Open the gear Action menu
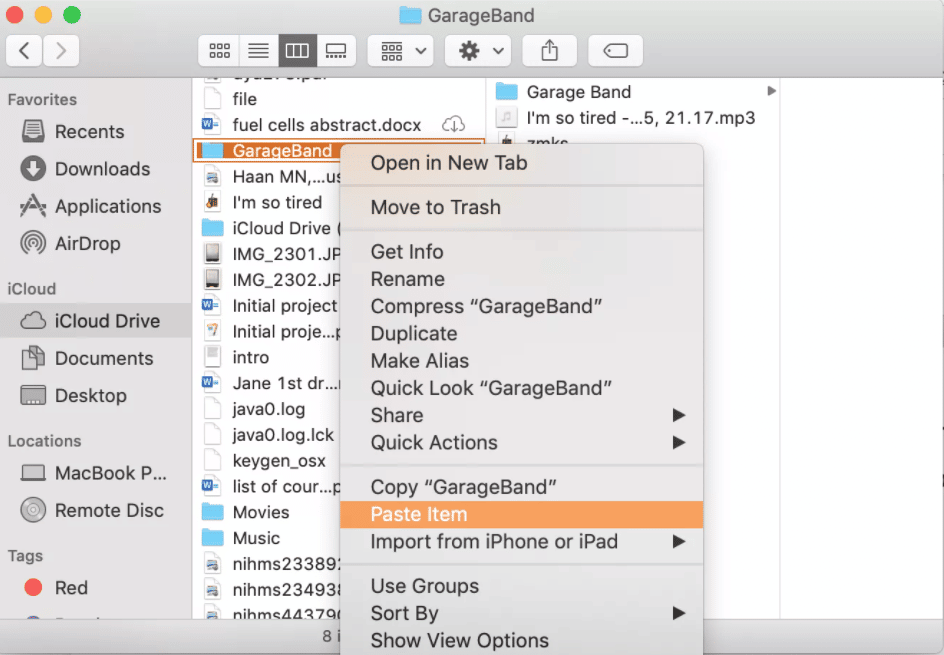 (478, 51)
